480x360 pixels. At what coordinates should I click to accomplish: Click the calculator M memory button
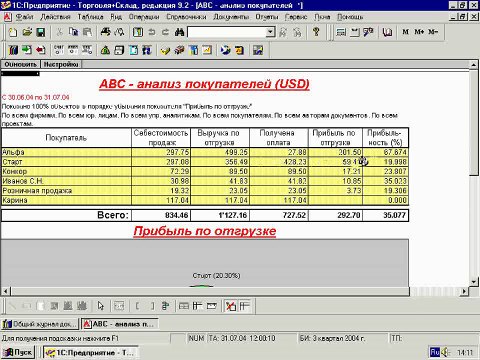[405, 32]
